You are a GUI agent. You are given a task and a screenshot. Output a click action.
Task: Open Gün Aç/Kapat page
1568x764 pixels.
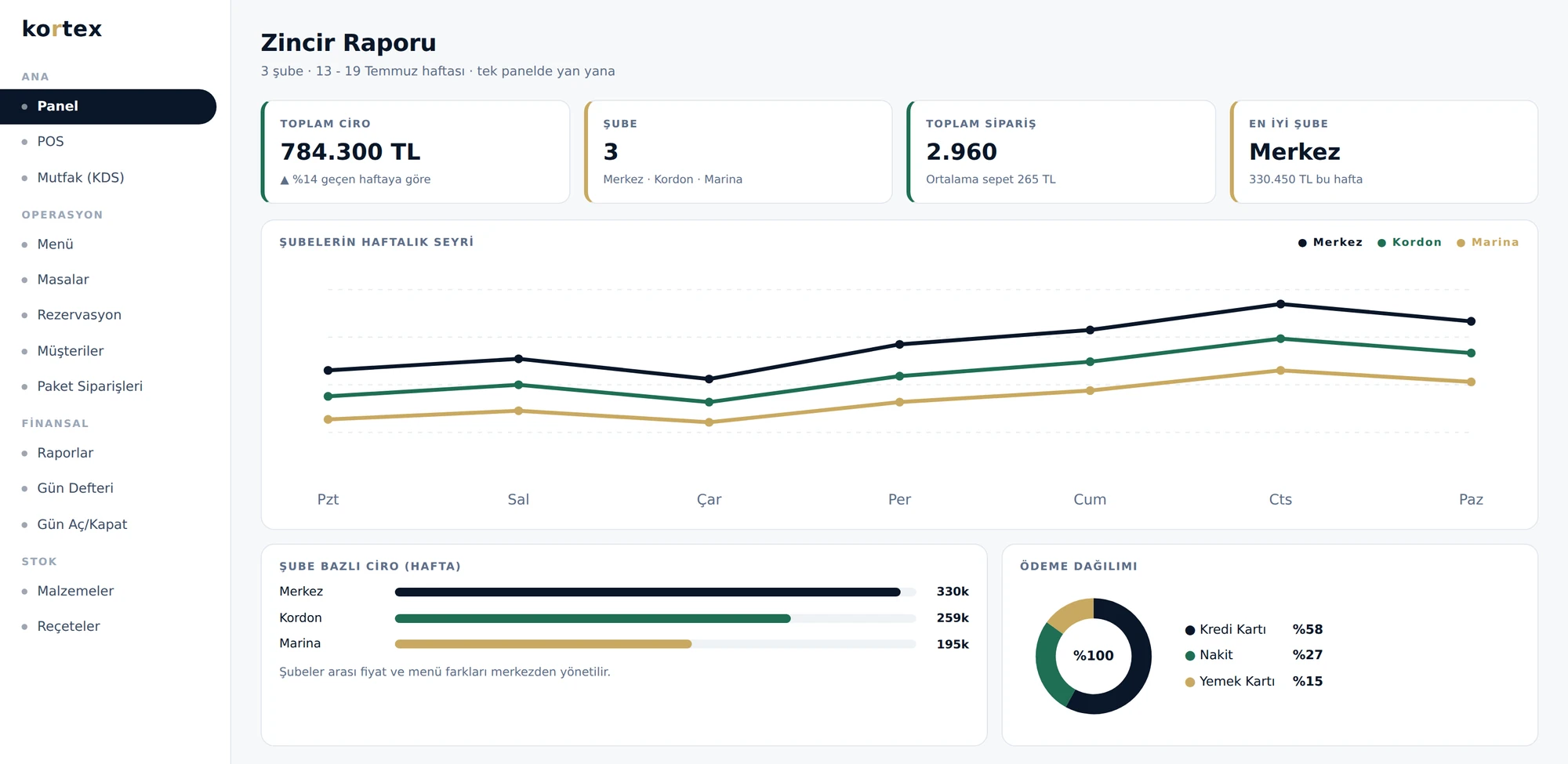108,524
